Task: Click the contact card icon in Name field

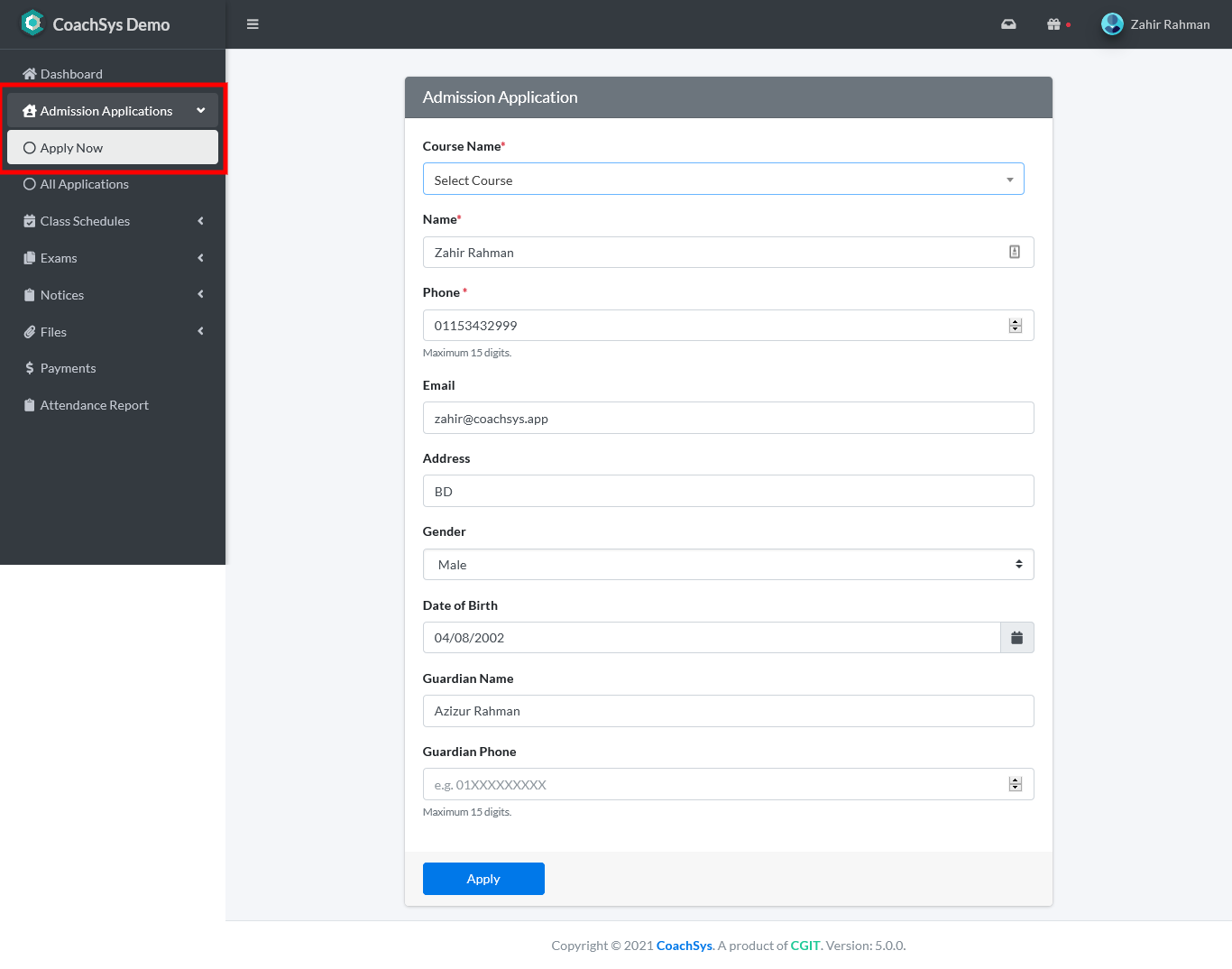Action: point(1014,253)
